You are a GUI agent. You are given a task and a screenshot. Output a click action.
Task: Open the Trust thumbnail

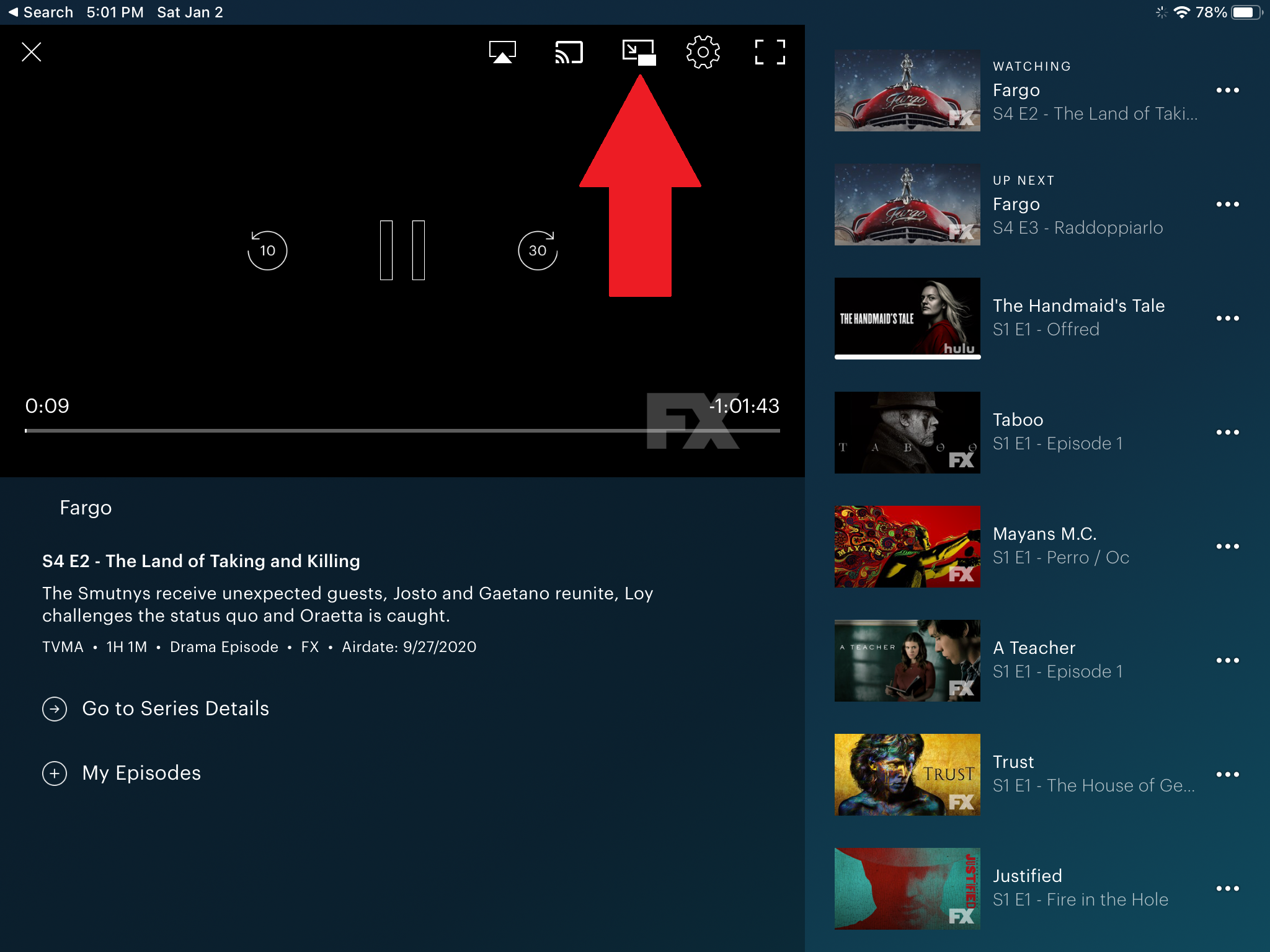[x=907, y=775]
